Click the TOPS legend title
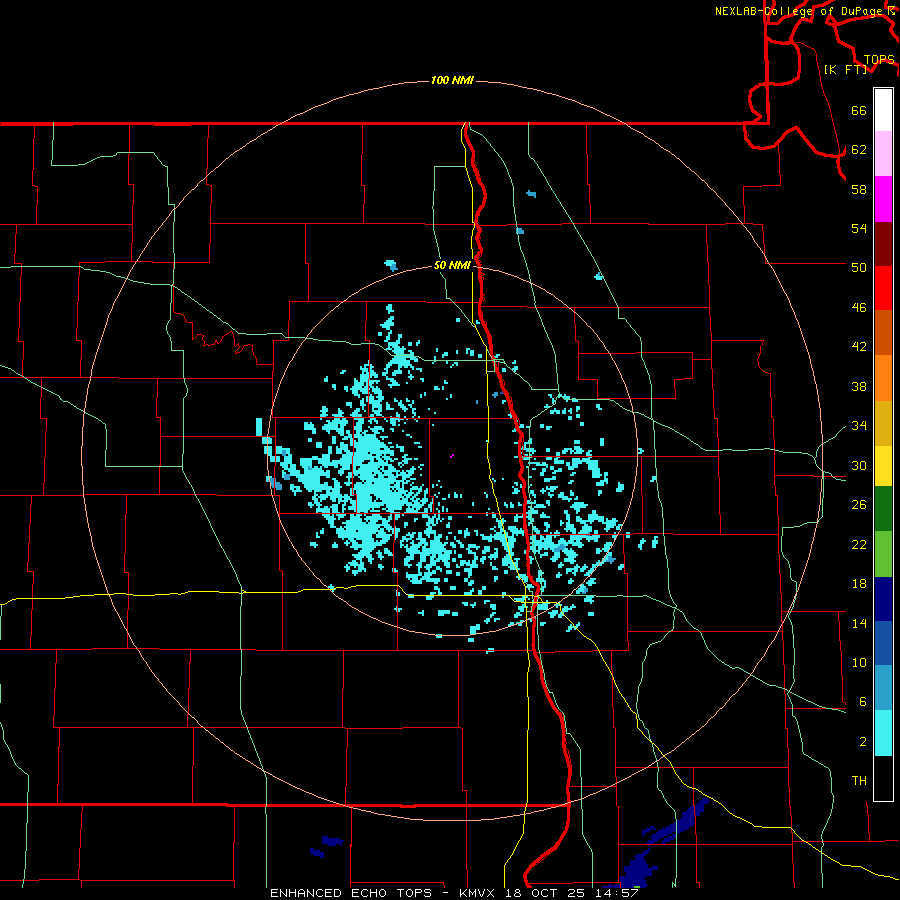This screenshot has height=900, width=900. tap(879, 59)
